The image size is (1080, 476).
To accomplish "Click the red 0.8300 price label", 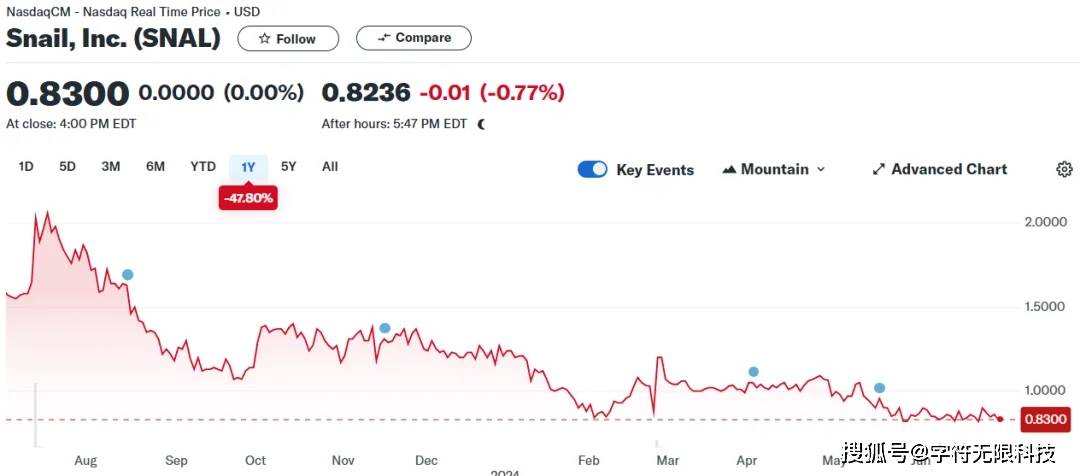I will (x=1046, y=419).
